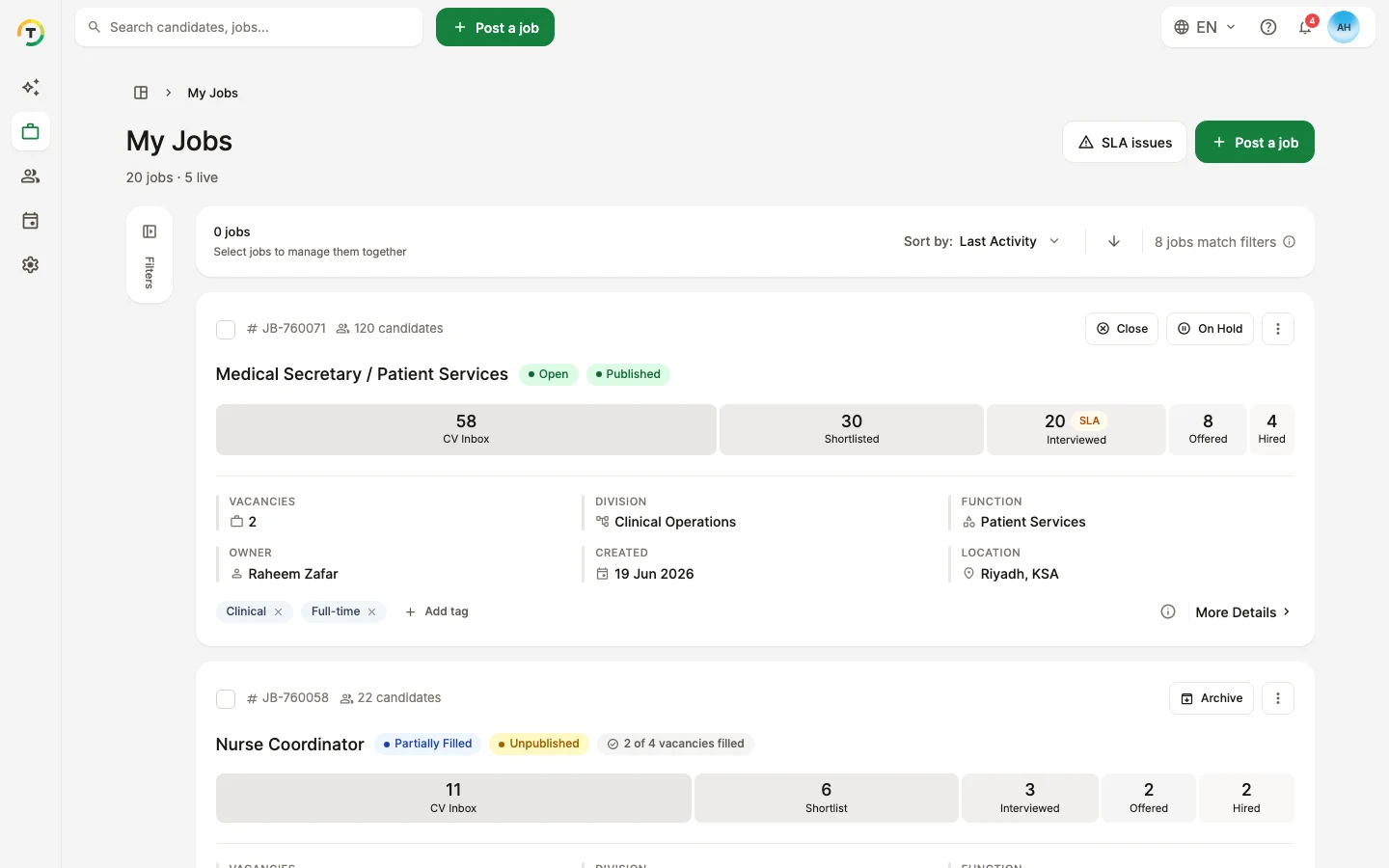Open the help question mark icon
Screen dimensions: 1389x868
click(x=1268, y=27)
